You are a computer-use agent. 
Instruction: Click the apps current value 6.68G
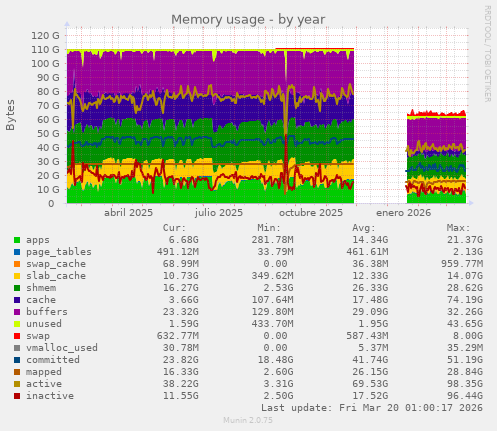(x=183, y=240)
